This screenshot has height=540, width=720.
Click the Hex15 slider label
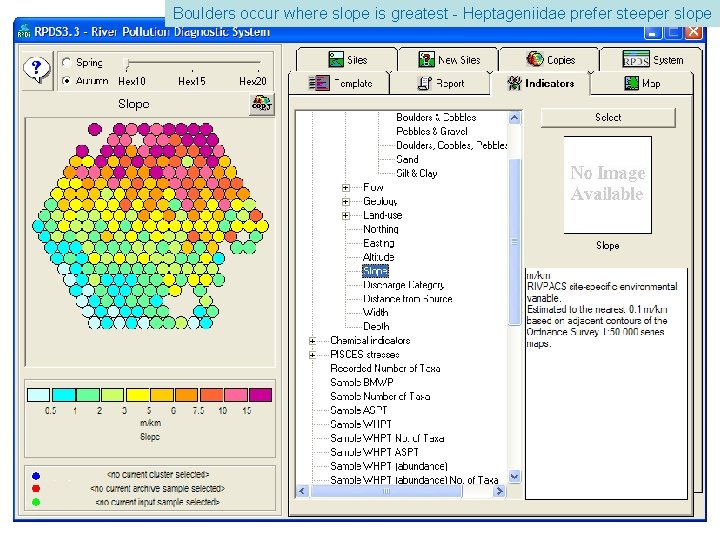point(191,81)
